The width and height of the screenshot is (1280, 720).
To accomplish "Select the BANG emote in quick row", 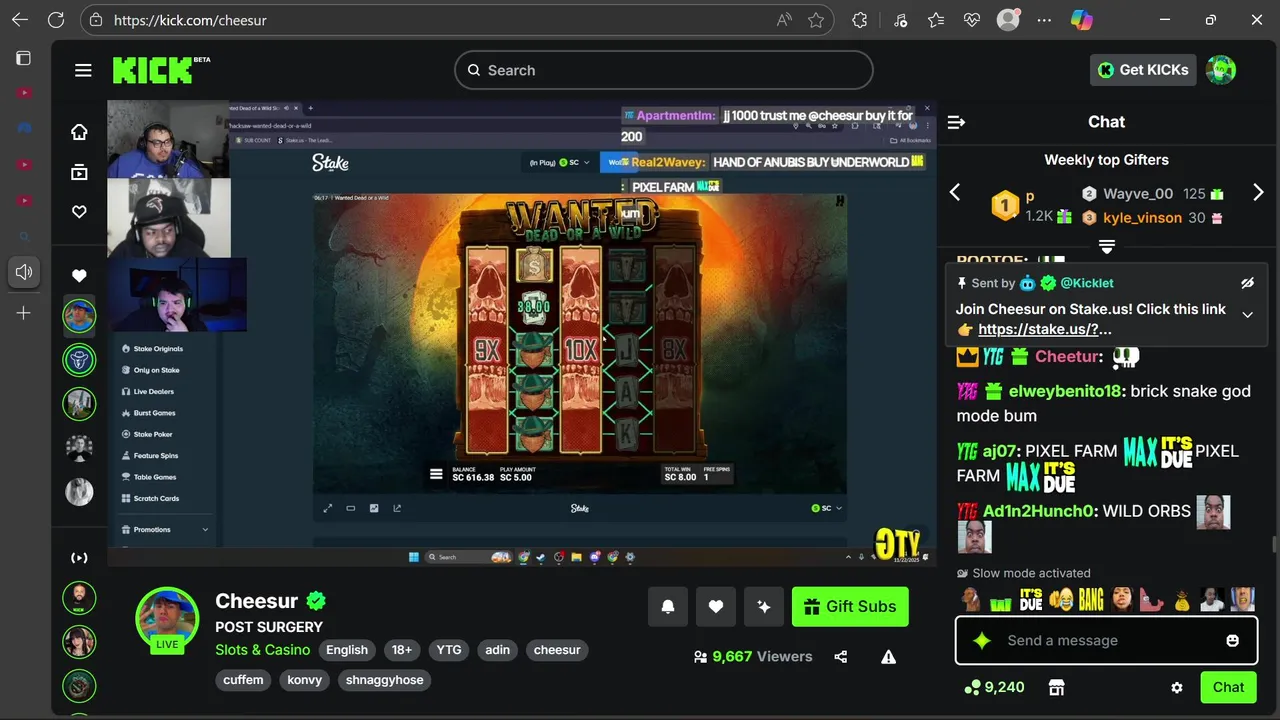I will [x=1091, y=600].
